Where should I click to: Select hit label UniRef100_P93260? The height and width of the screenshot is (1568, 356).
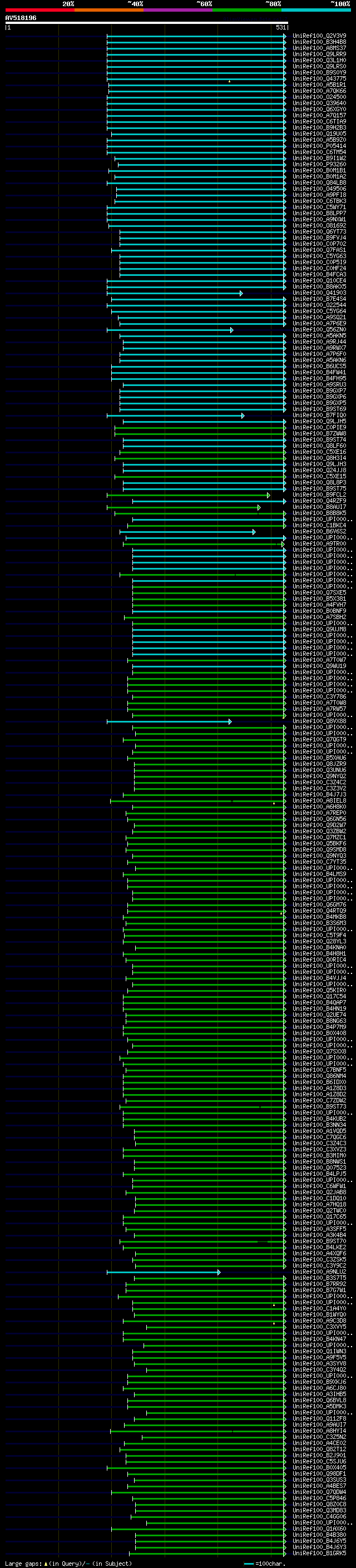[x=319, y=164]
